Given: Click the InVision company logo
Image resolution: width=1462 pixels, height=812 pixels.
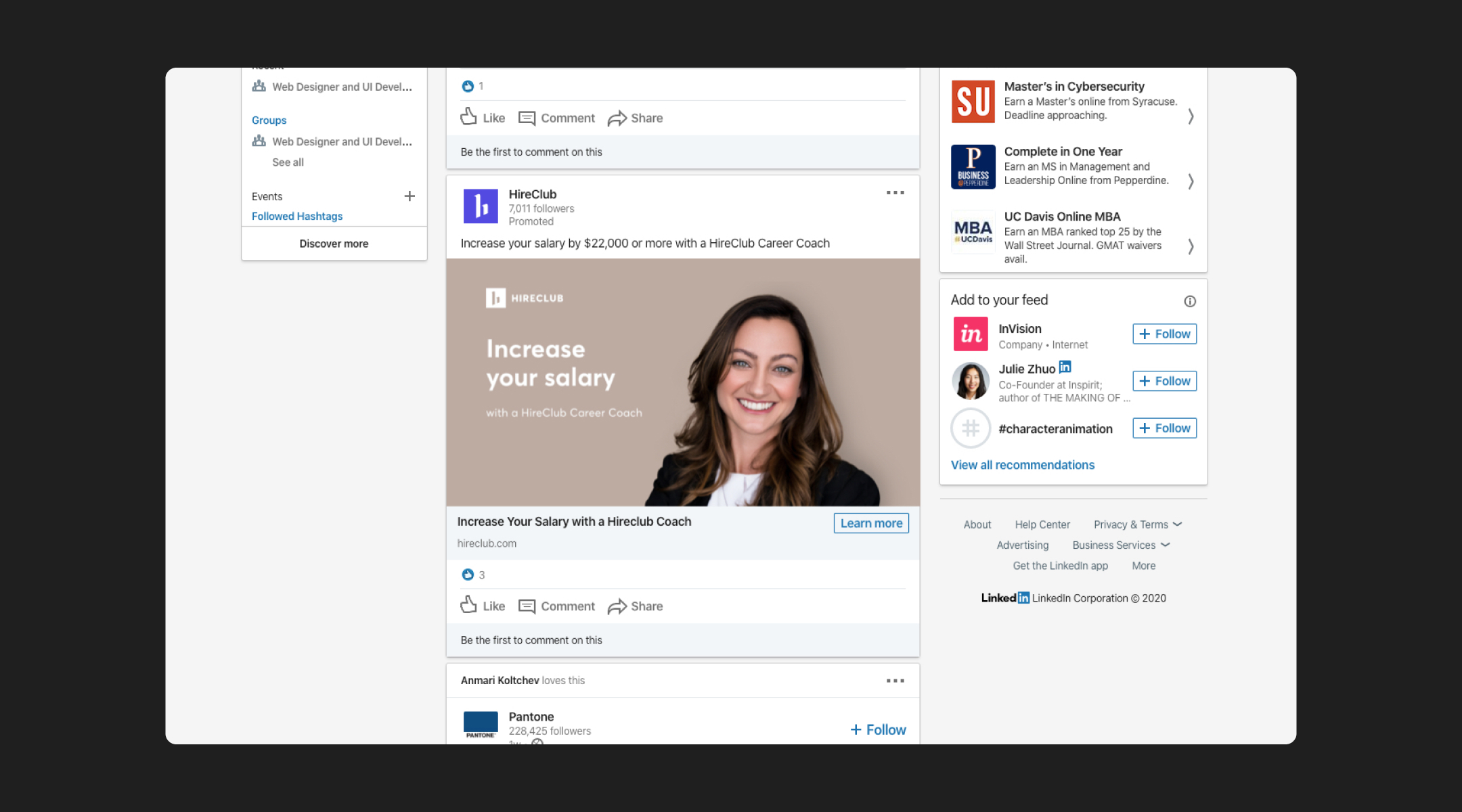Looking at the screenshot, I should point(971,334).
